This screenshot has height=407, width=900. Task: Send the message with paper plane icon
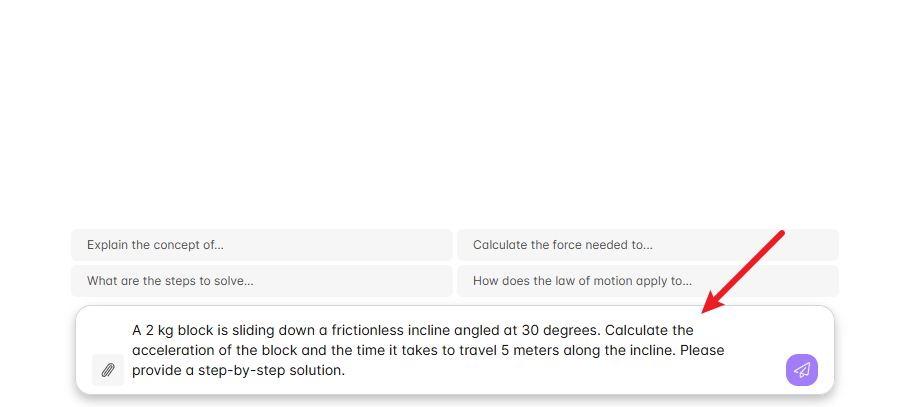802,370
